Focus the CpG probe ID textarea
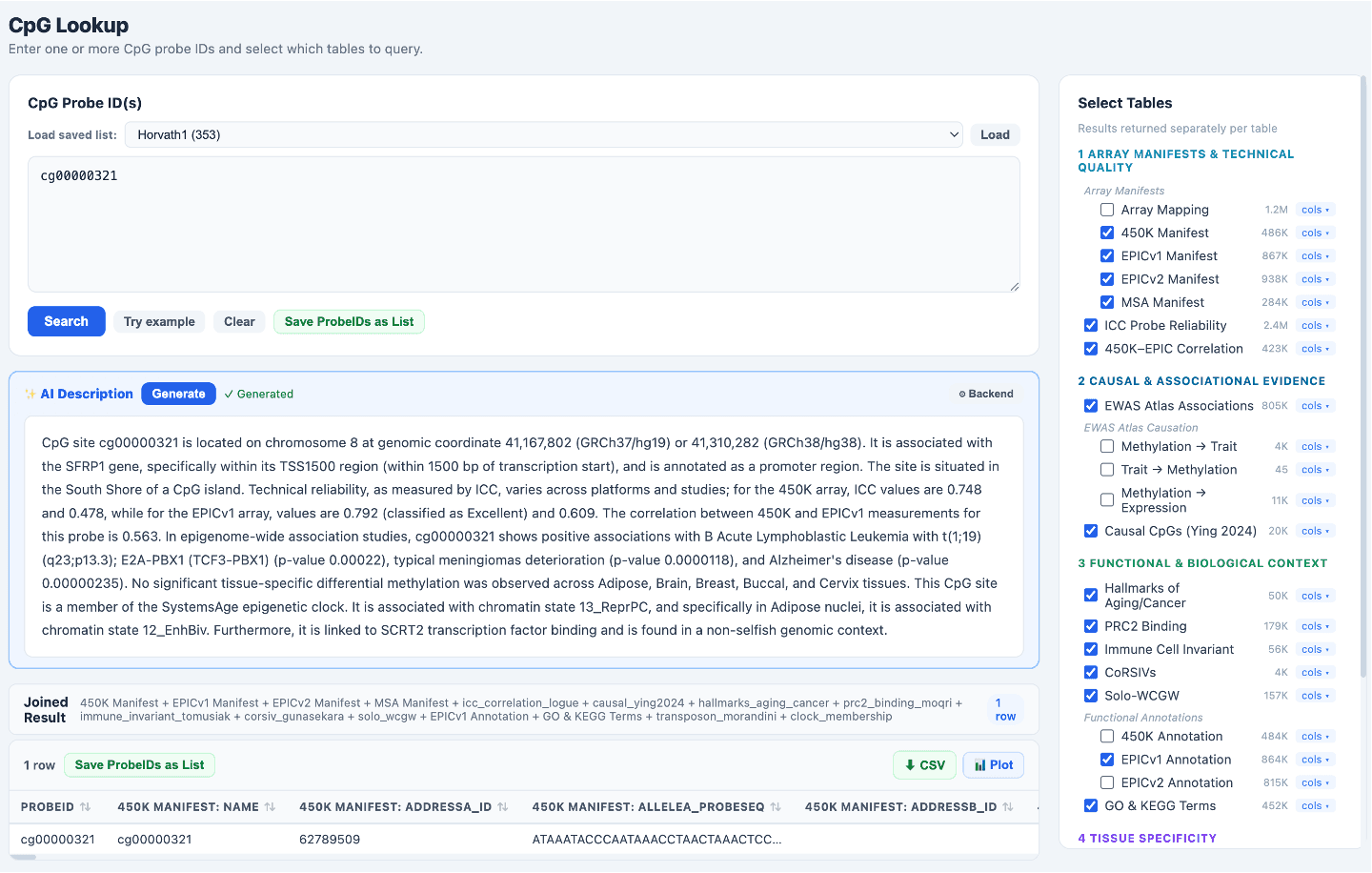 (x=524, y=224)
